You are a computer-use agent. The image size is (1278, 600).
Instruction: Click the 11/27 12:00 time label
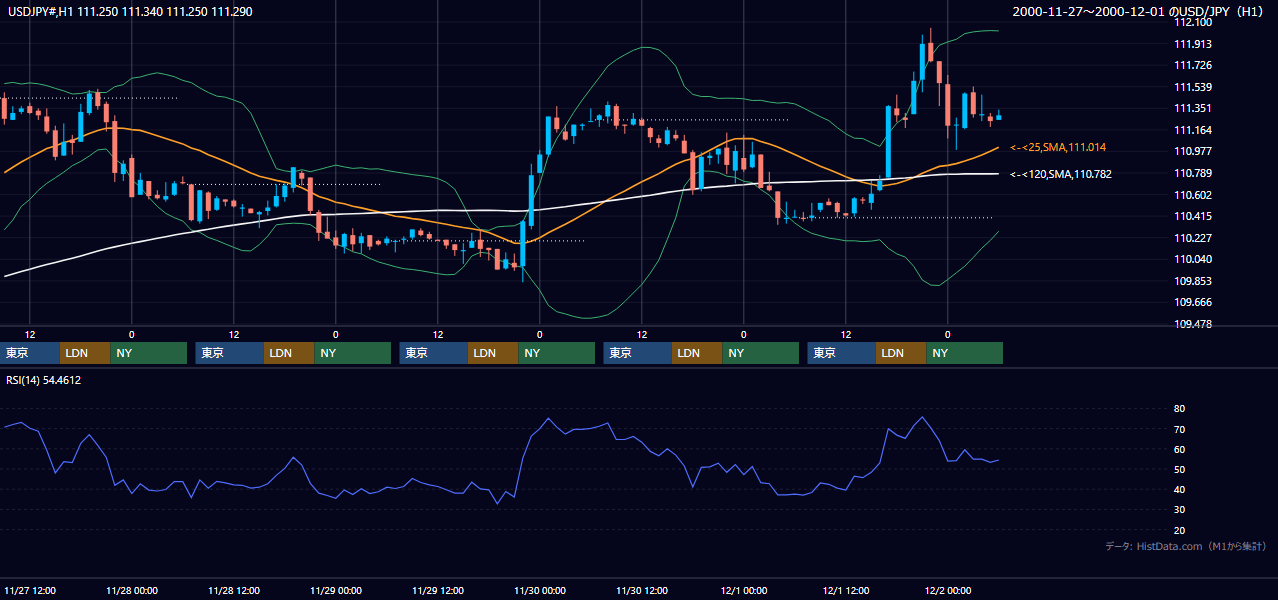tap(29, 590)
